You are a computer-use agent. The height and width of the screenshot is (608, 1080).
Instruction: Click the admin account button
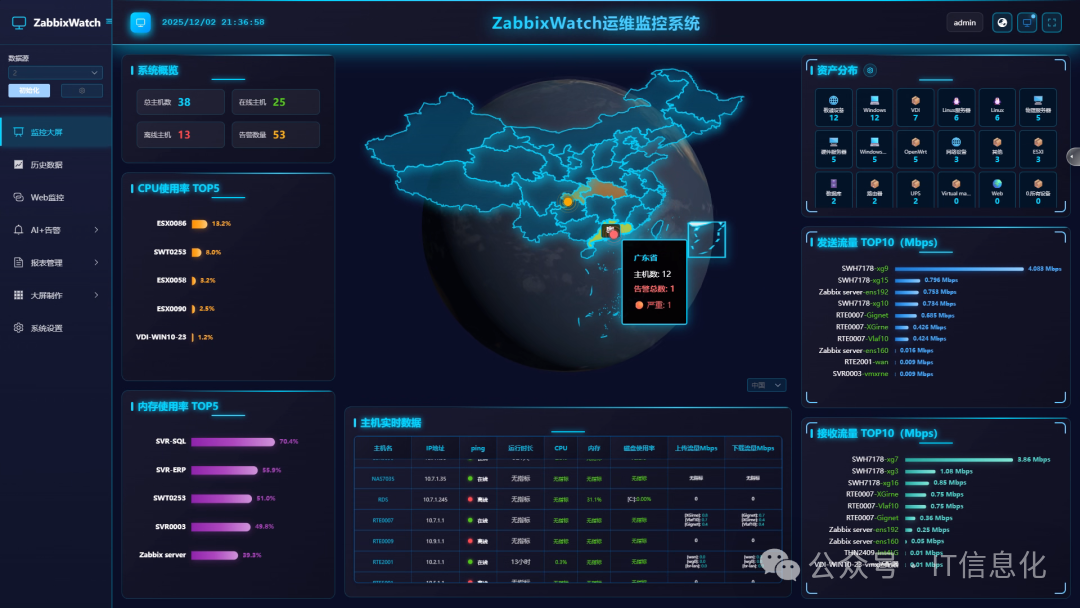(x=963, y=21)
